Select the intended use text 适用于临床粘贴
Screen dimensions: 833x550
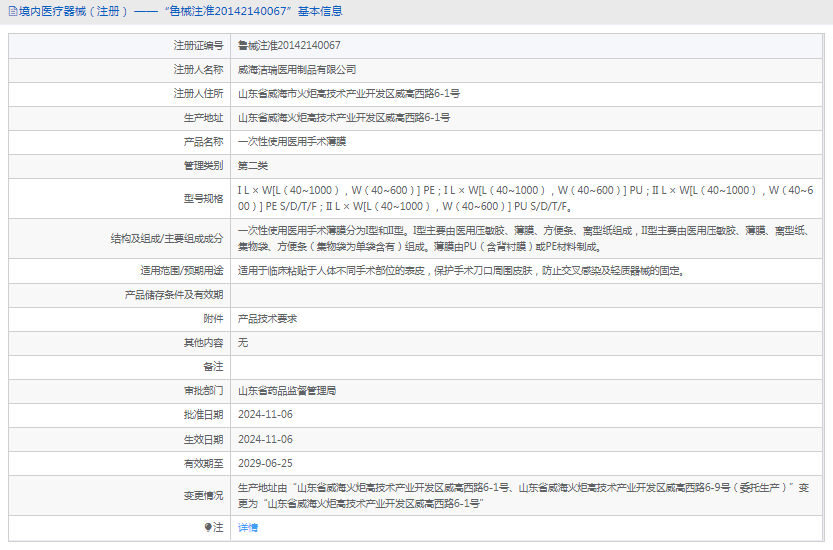pyautogui.click(x=461, y=271)
